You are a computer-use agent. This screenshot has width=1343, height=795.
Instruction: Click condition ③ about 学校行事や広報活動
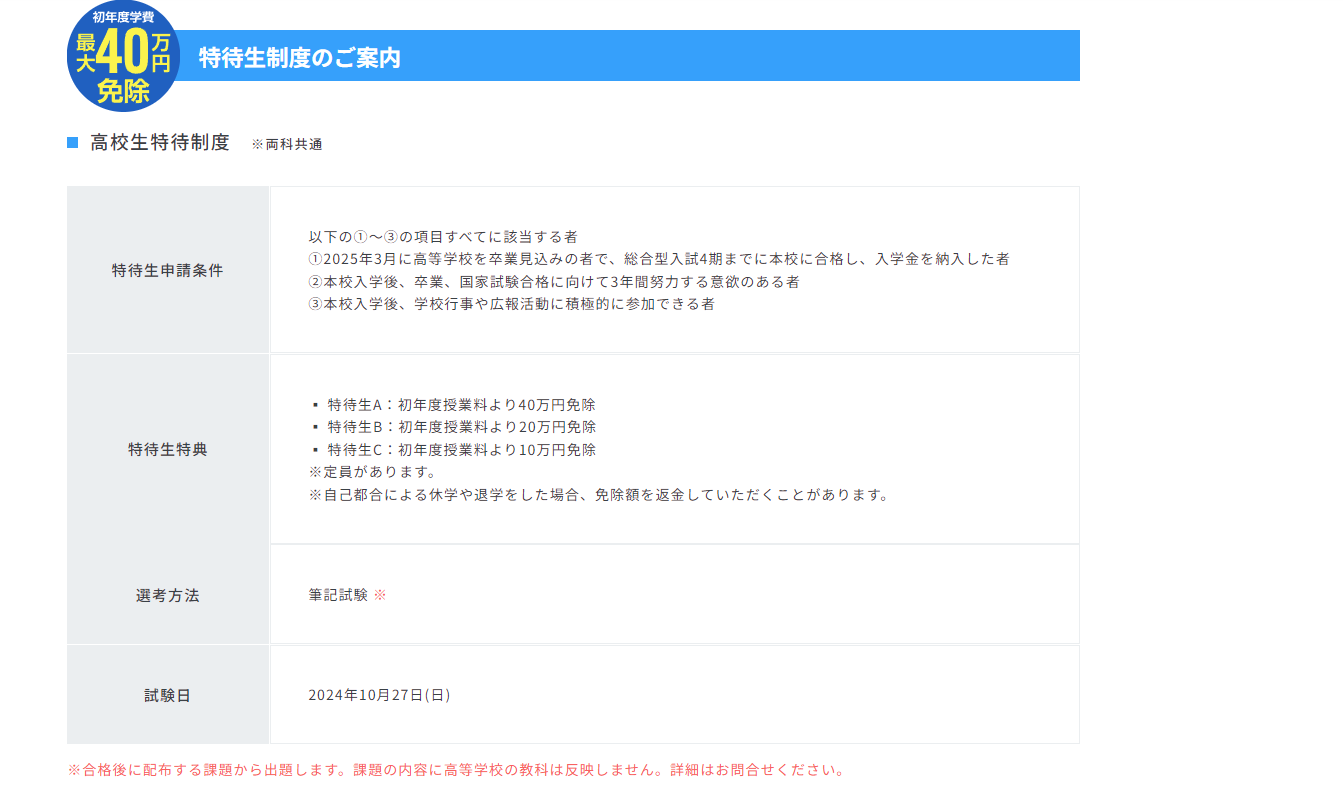511,304
